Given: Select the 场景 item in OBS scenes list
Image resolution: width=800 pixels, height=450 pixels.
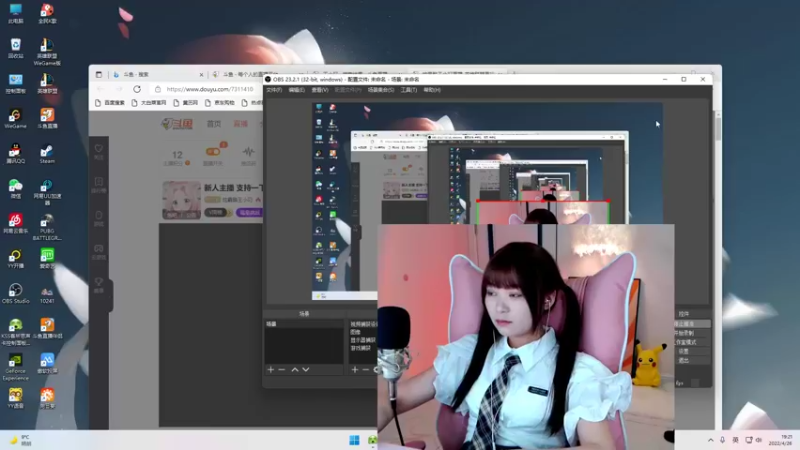Looking at the screenshot, I should (x=304, y=324).
